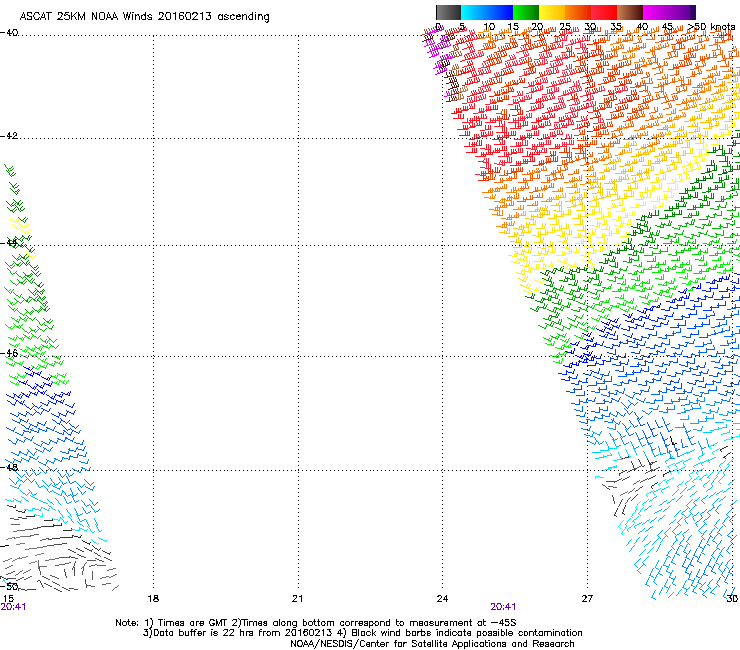The height and width of the screenshot is (650, 740).
Task: Click the legend scale value 10
Action: [x=489, y=26]
